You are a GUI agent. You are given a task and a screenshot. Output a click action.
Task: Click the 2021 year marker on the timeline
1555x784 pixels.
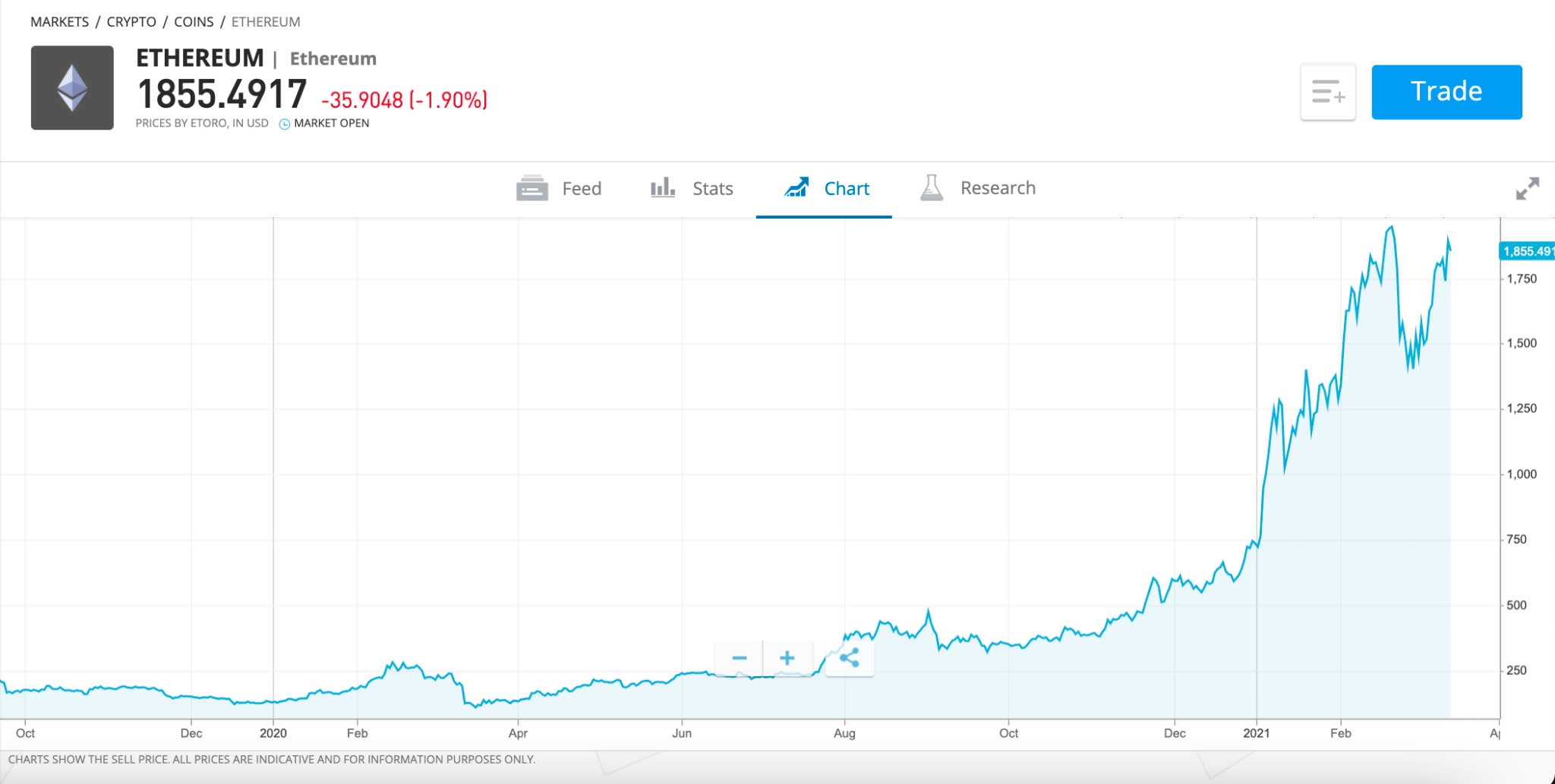(x=1256, y=733)
